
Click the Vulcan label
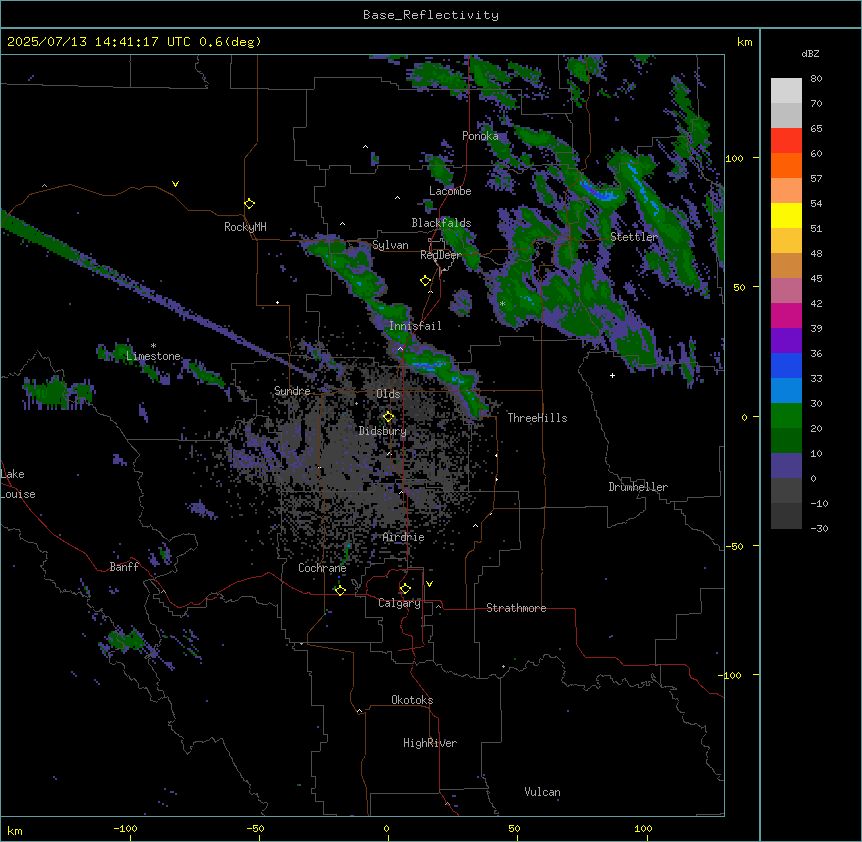[x=543, y=792]
